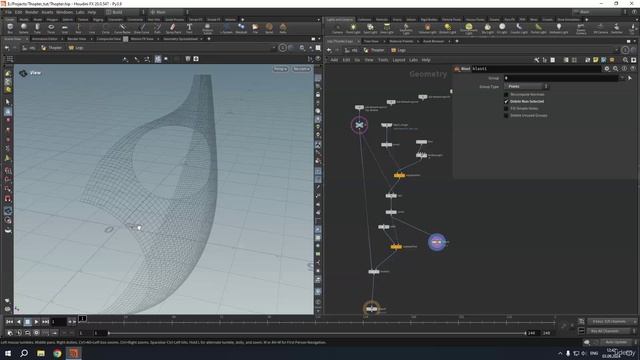The height and width of the screenshot is (360, 640).
Task: Open the File menu
Action: [9, 12]
